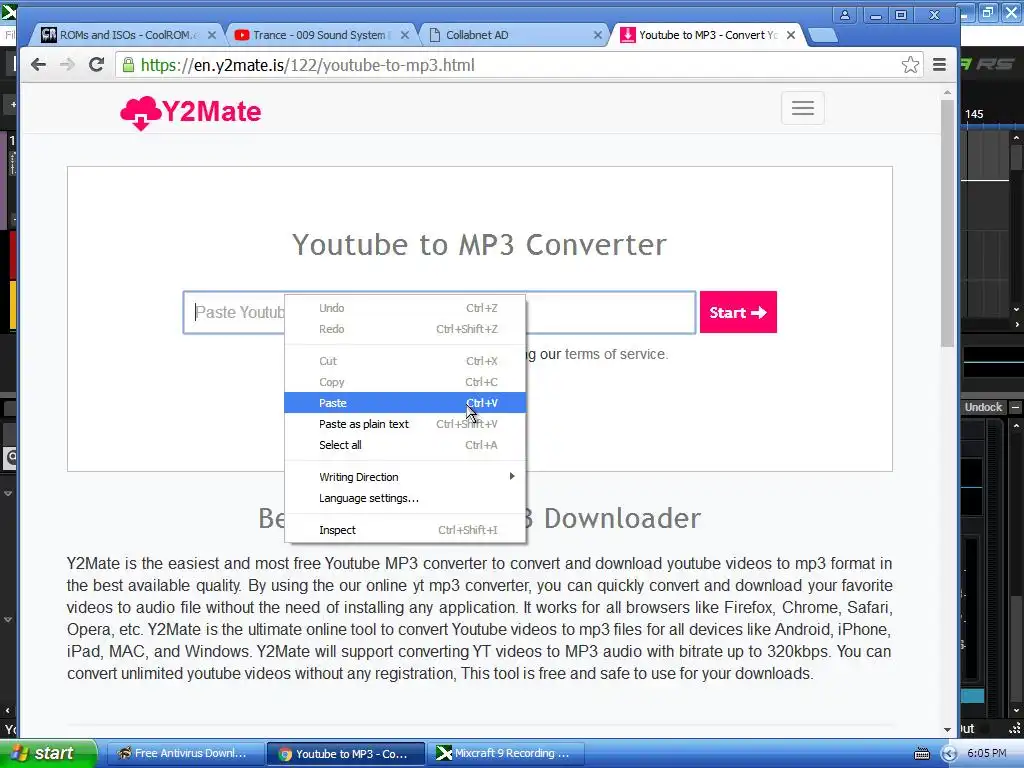Click the pink Start button
This screenshot has height=768, width=1024.
pos(738,312)
